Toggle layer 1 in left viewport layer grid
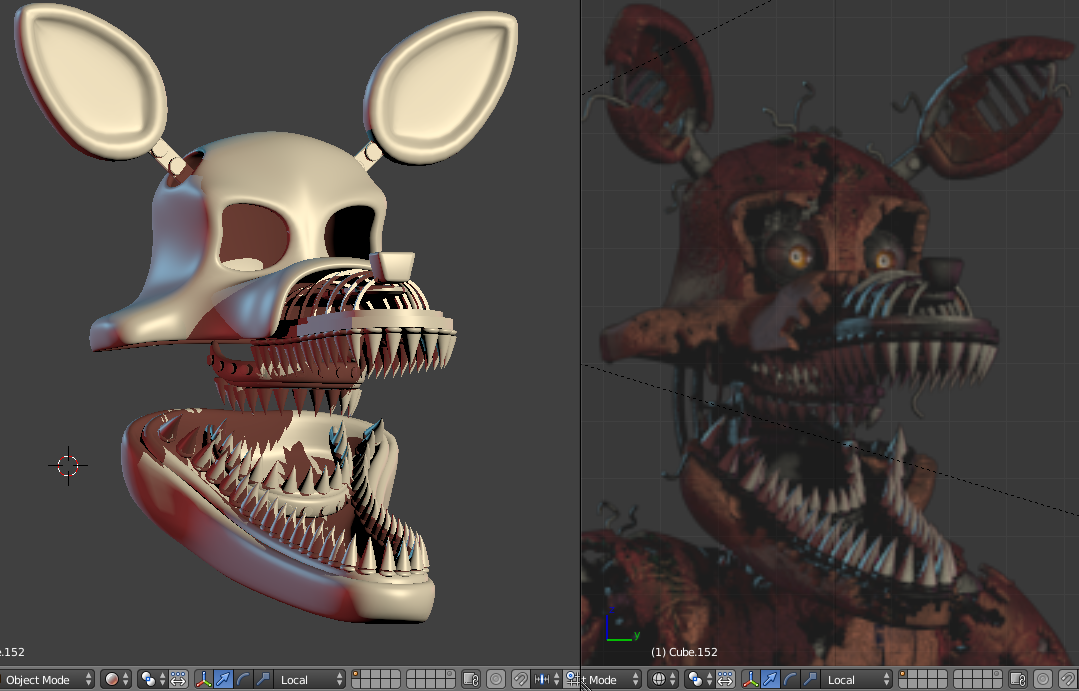This screenshot has height=691, width=1079. (356, 674)
